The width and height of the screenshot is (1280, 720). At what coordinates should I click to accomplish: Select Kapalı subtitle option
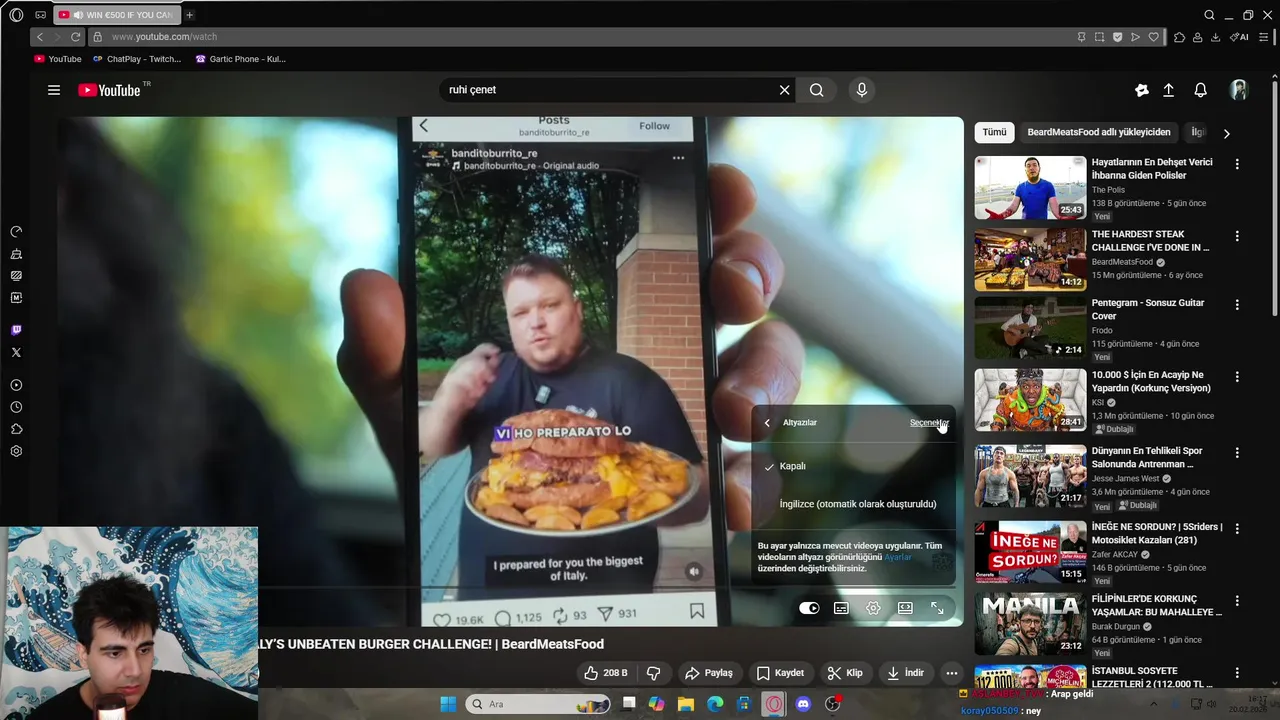(853, 466)
